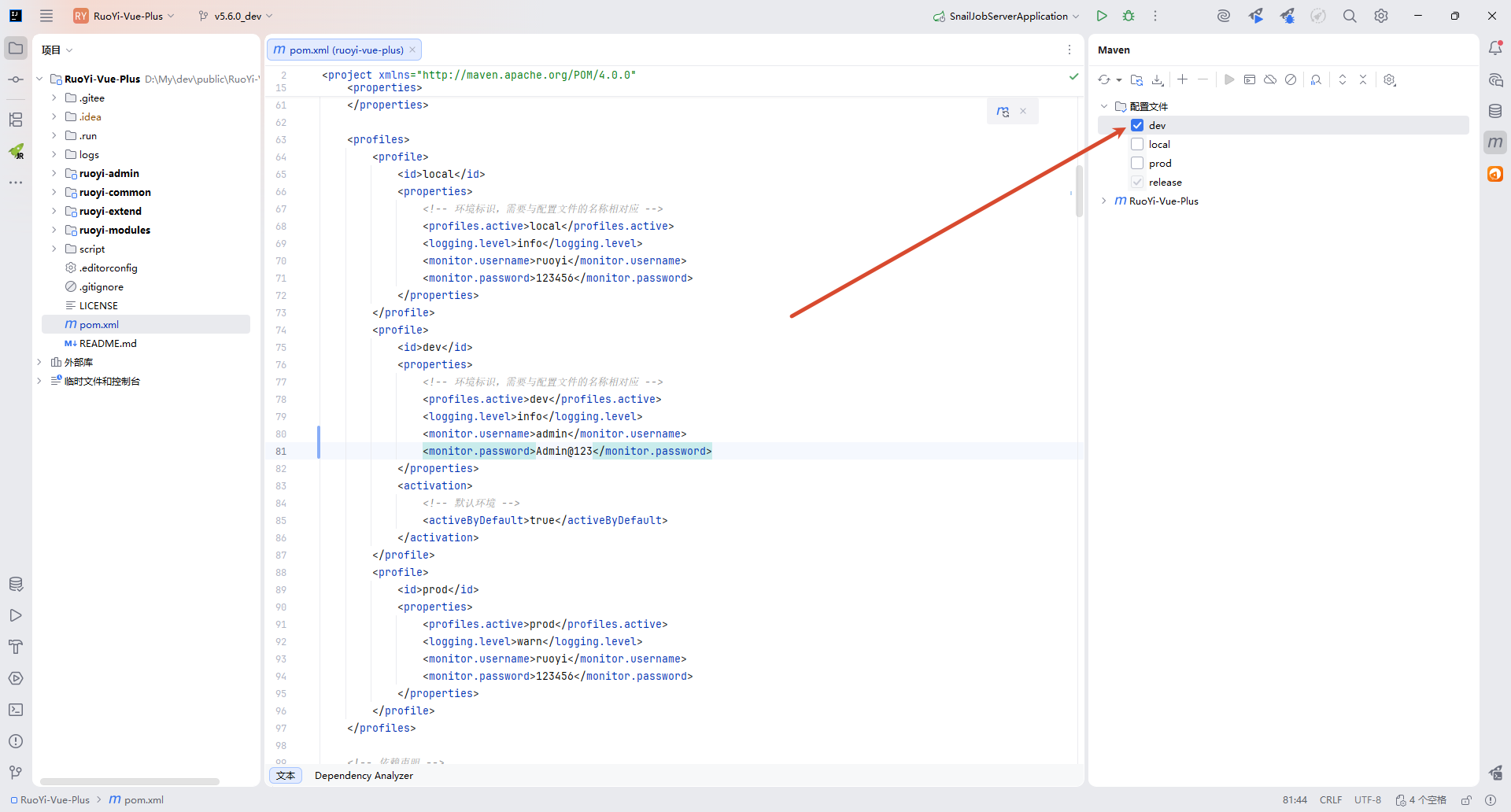This screenshot has width=1511, height=812.
Task: Open the Database tool window on right sidebar
Action: [1495, 111]
